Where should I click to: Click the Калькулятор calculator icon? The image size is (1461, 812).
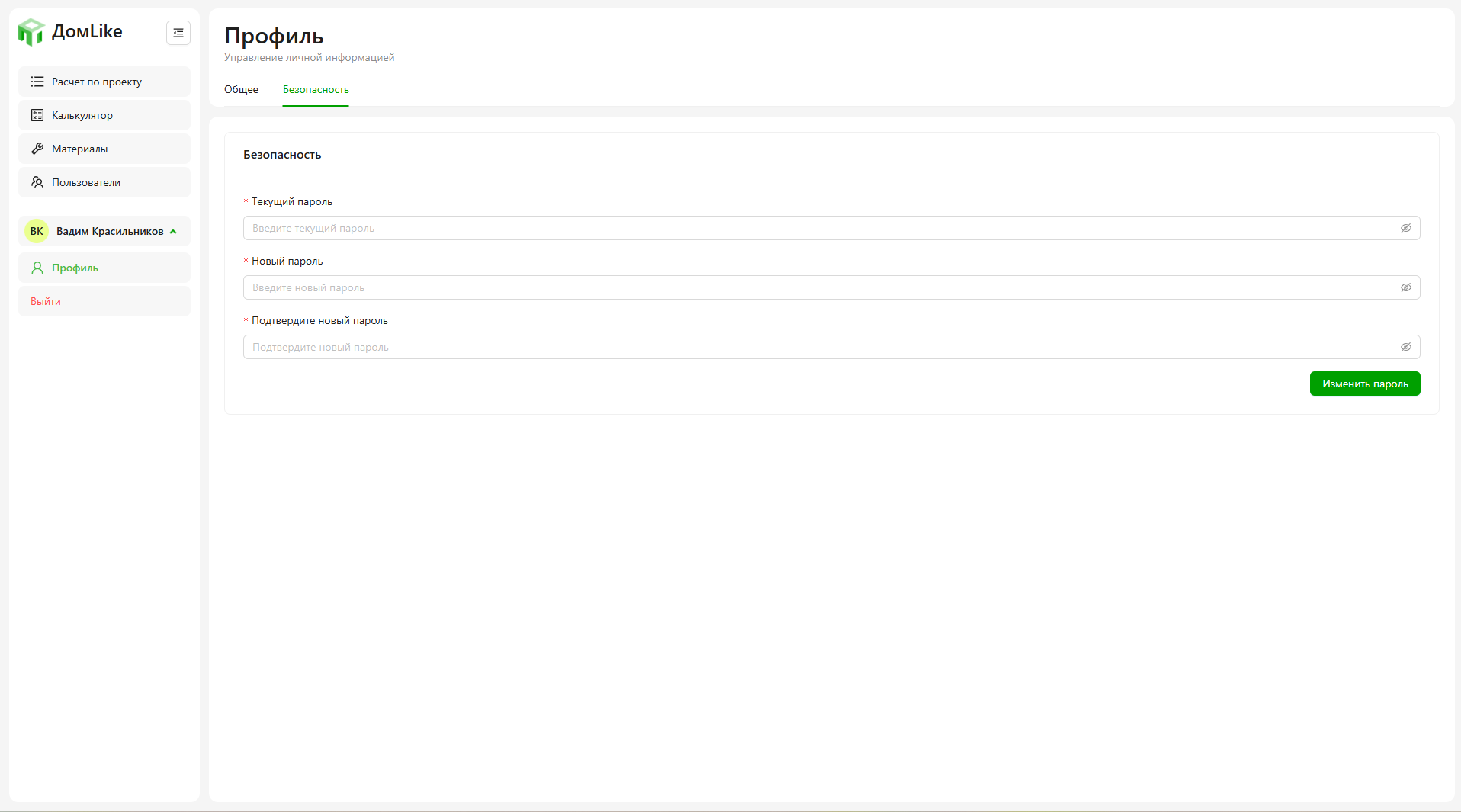(x=37, y=115)
